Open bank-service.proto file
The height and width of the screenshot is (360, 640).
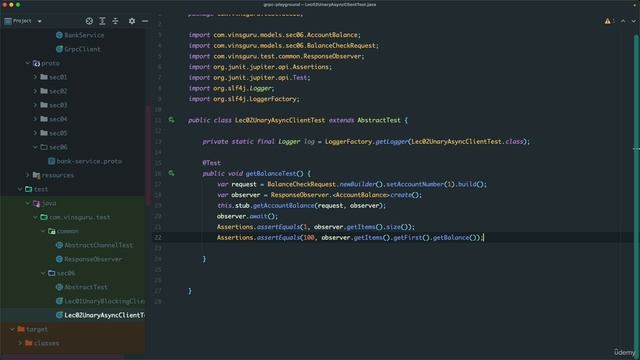(89, 161)
